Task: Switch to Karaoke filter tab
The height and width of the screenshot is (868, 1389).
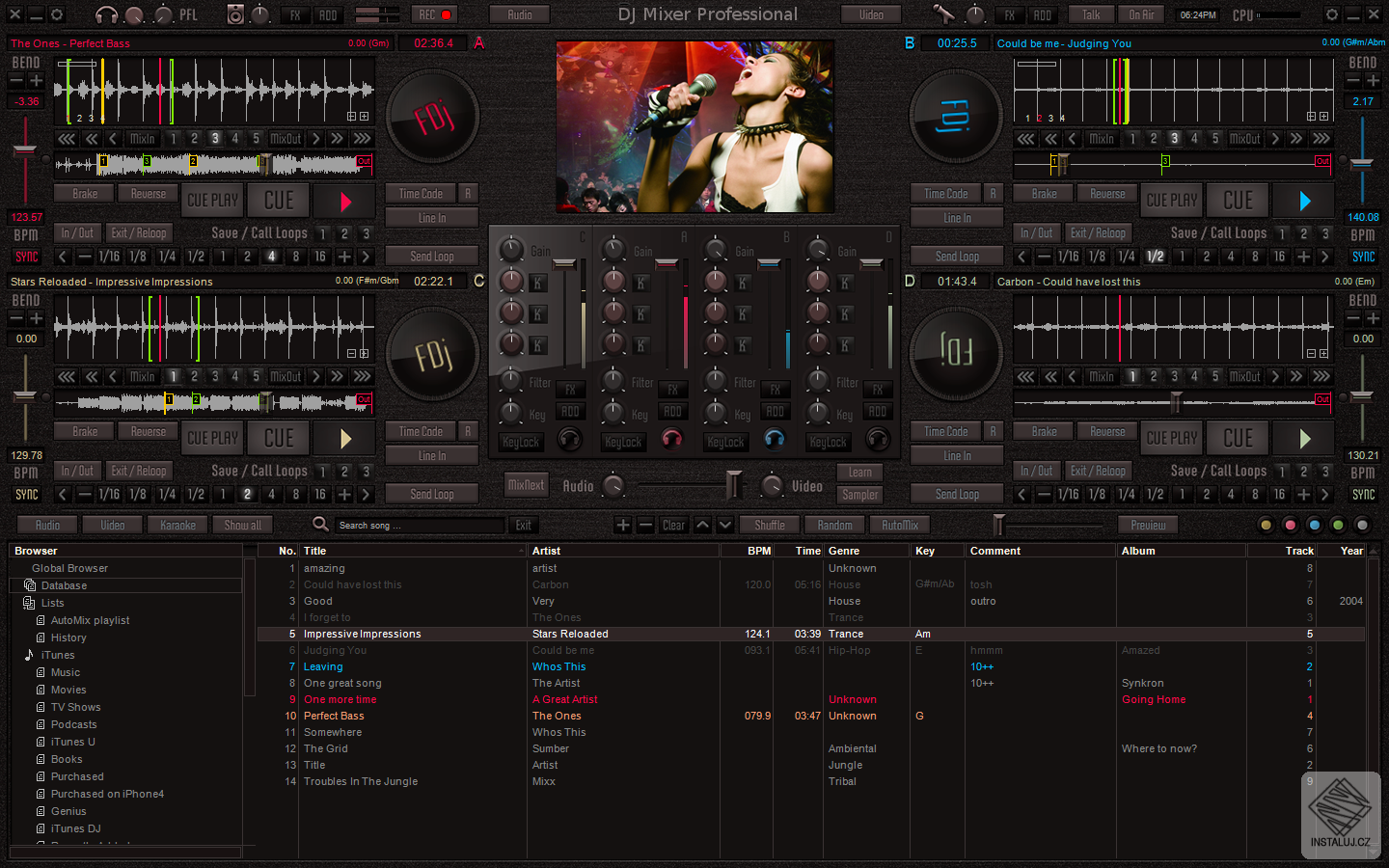Action: click(x=177, y=525)
